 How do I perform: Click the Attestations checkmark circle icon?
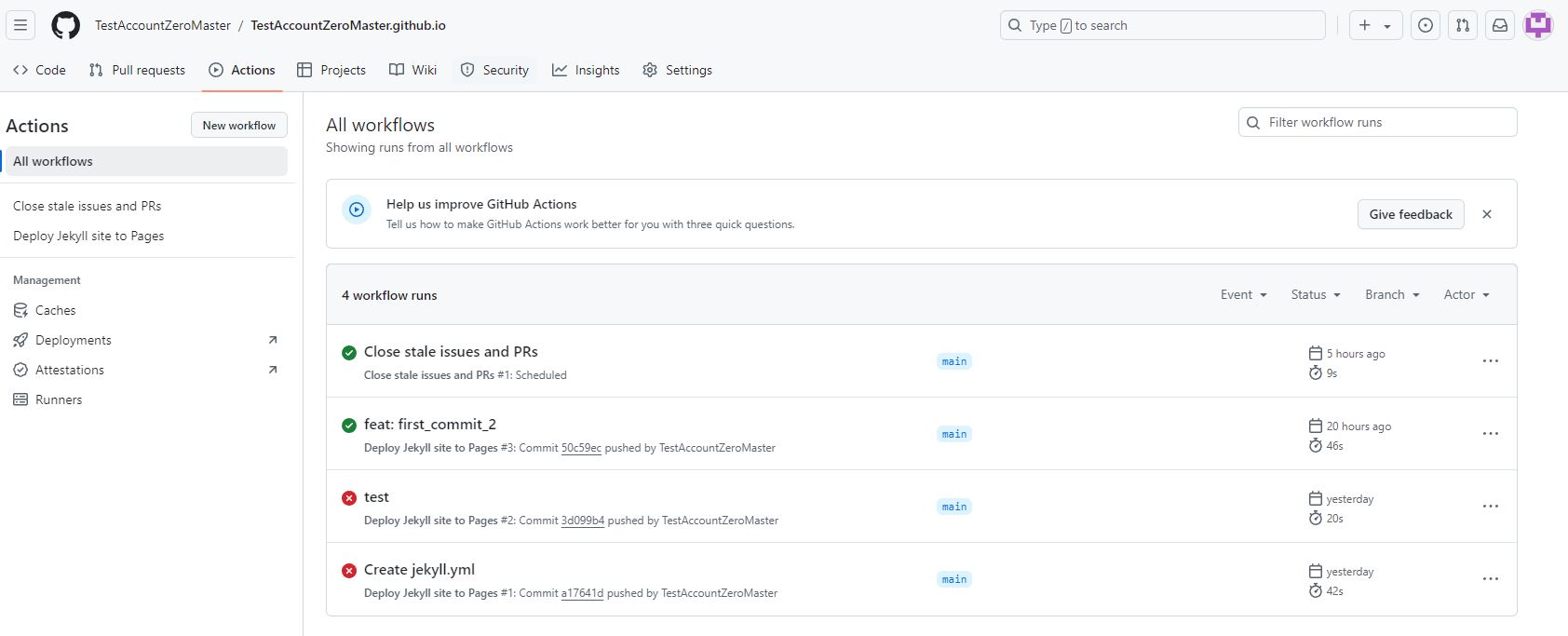(x=20, y=370)
